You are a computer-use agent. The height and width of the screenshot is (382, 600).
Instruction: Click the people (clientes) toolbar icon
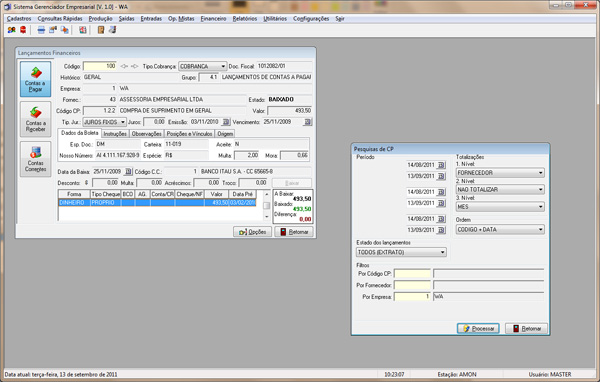[11, 30]
